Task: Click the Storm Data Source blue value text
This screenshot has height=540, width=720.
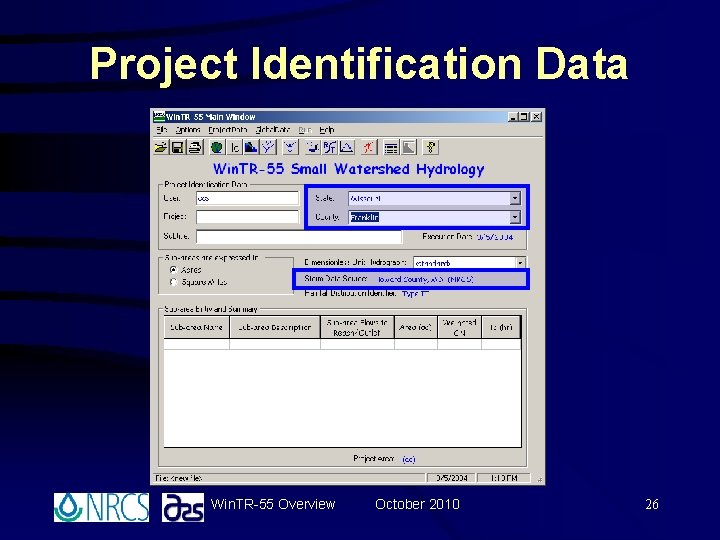Action: pos(425,279)
